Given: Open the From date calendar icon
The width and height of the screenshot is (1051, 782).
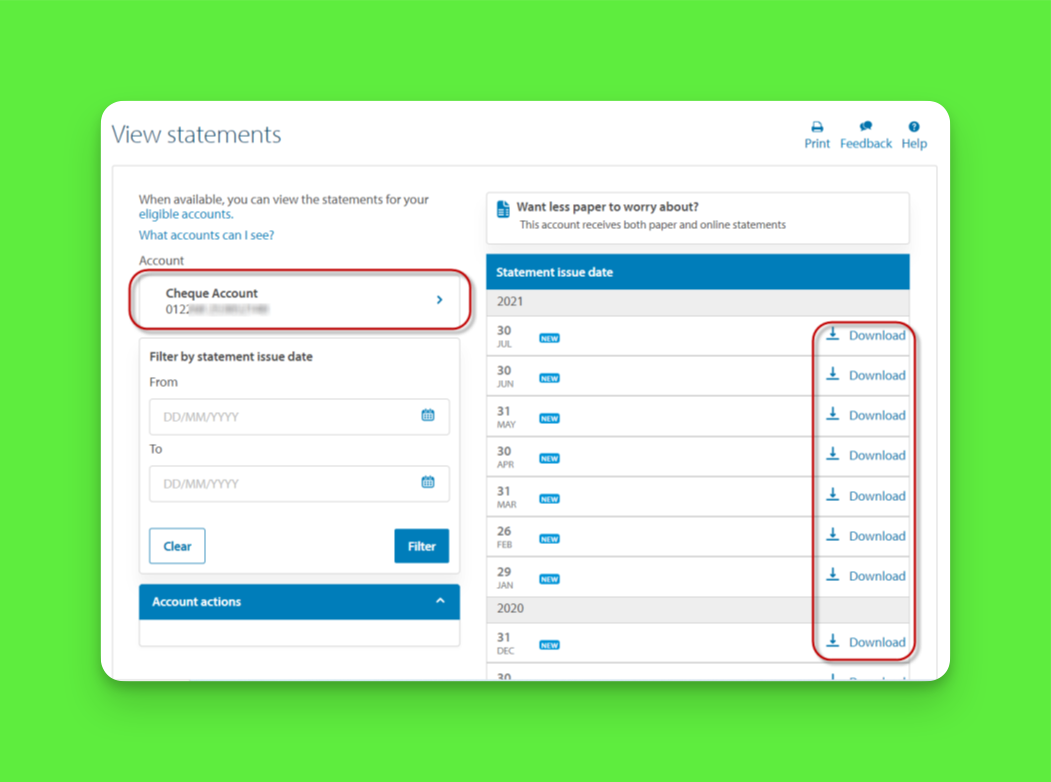Looking at the screenshot, I should pos(428,415).
